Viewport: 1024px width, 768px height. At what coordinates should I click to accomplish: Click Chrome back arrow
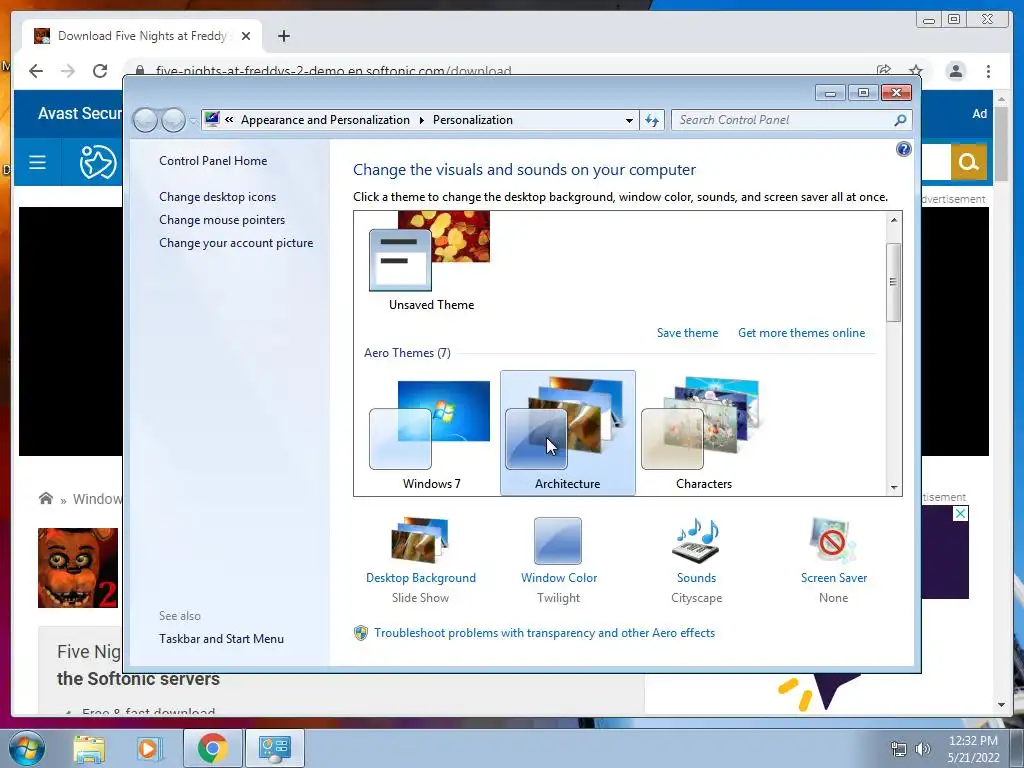click(36, 71)
